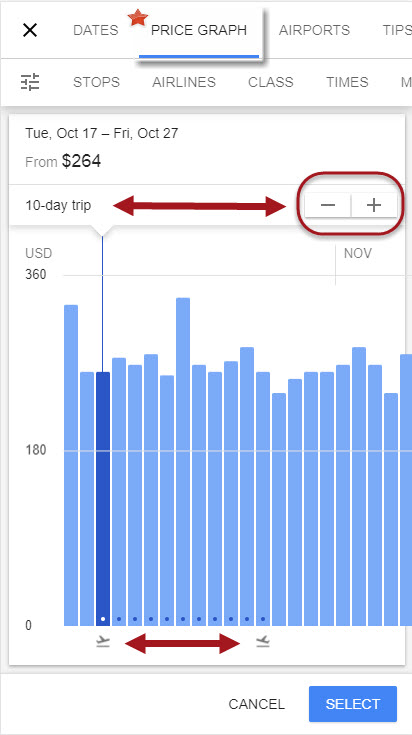The width and height of the screenshot is (412, 735).
Task: Open the Airports tab
Action: 314,30
